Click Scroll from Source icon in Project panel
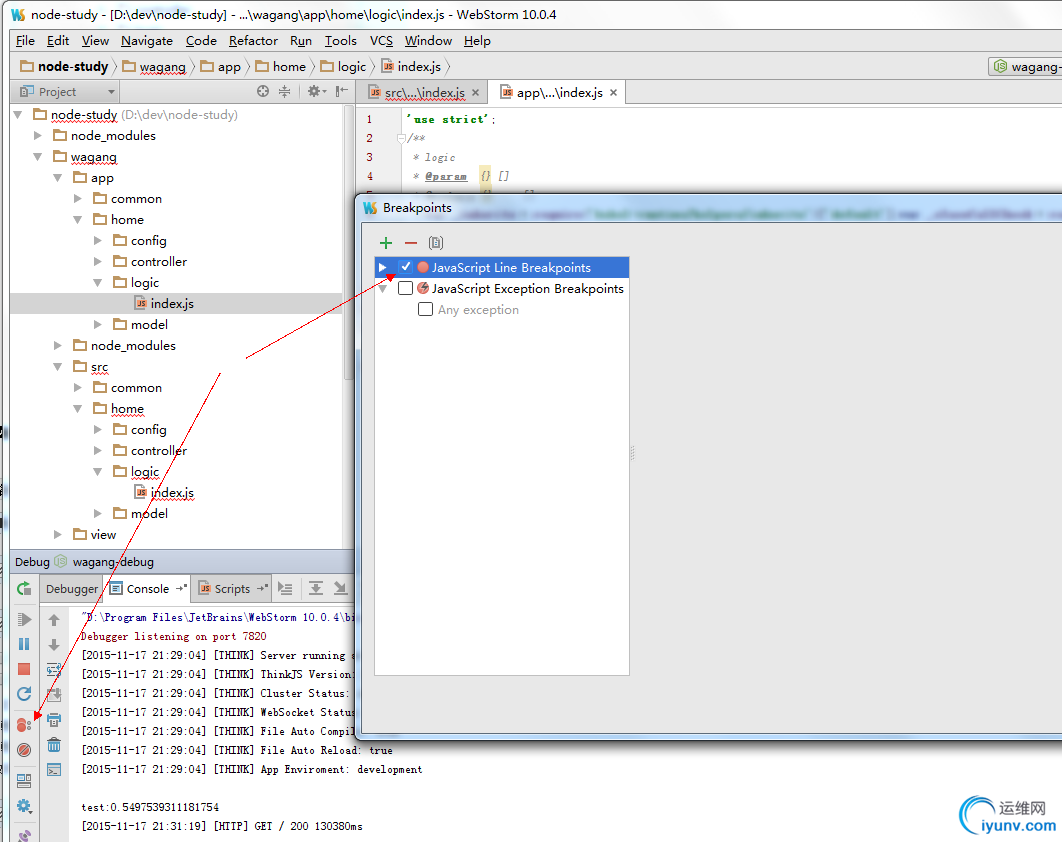Image resolution: width=1062 pixels, height=842 pixels. coord(263,91)
